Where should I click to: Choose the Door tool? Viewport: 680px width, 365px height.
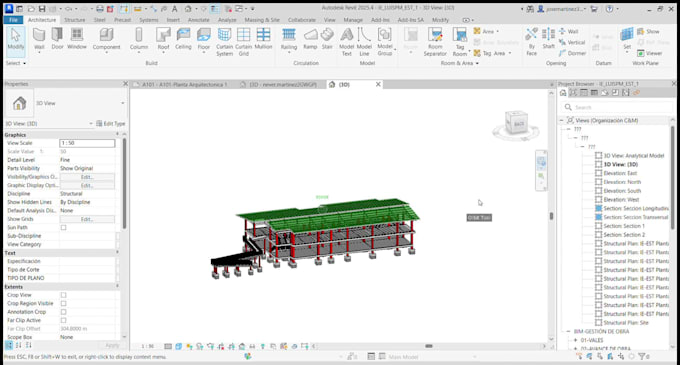(57, 39)
